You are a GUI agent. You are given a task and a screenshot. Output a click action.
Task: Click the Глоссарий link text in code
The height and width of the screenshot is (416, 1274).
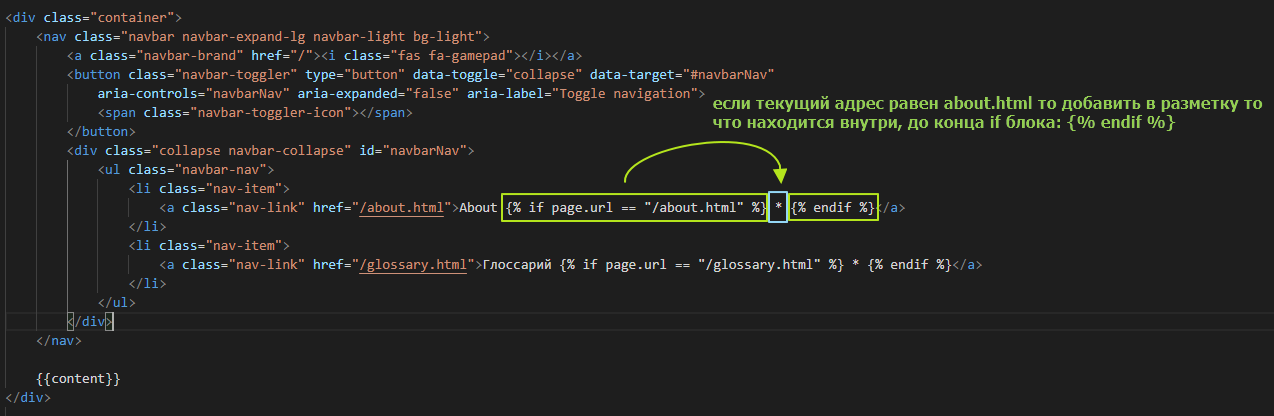[518, 265]
